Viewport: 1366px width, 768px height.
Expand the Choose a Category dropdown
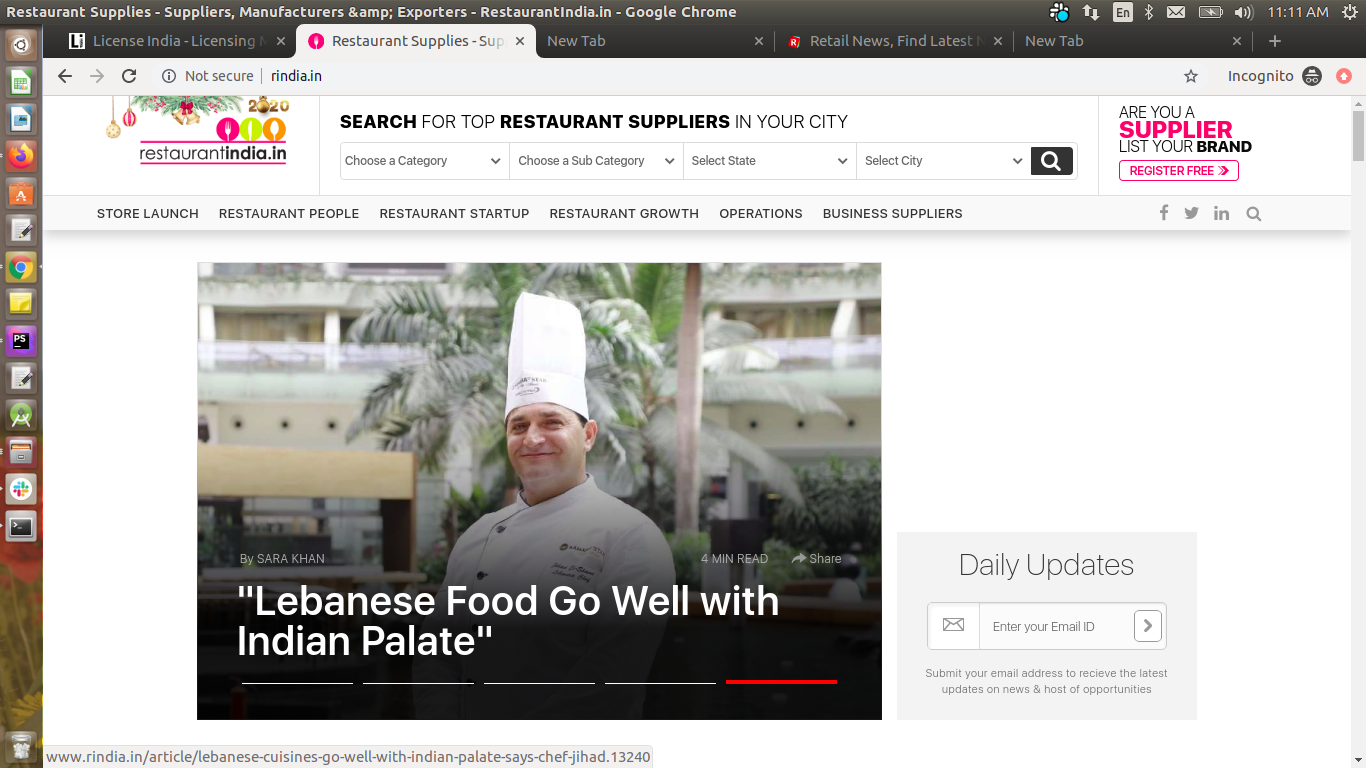(x=424, y=161)
